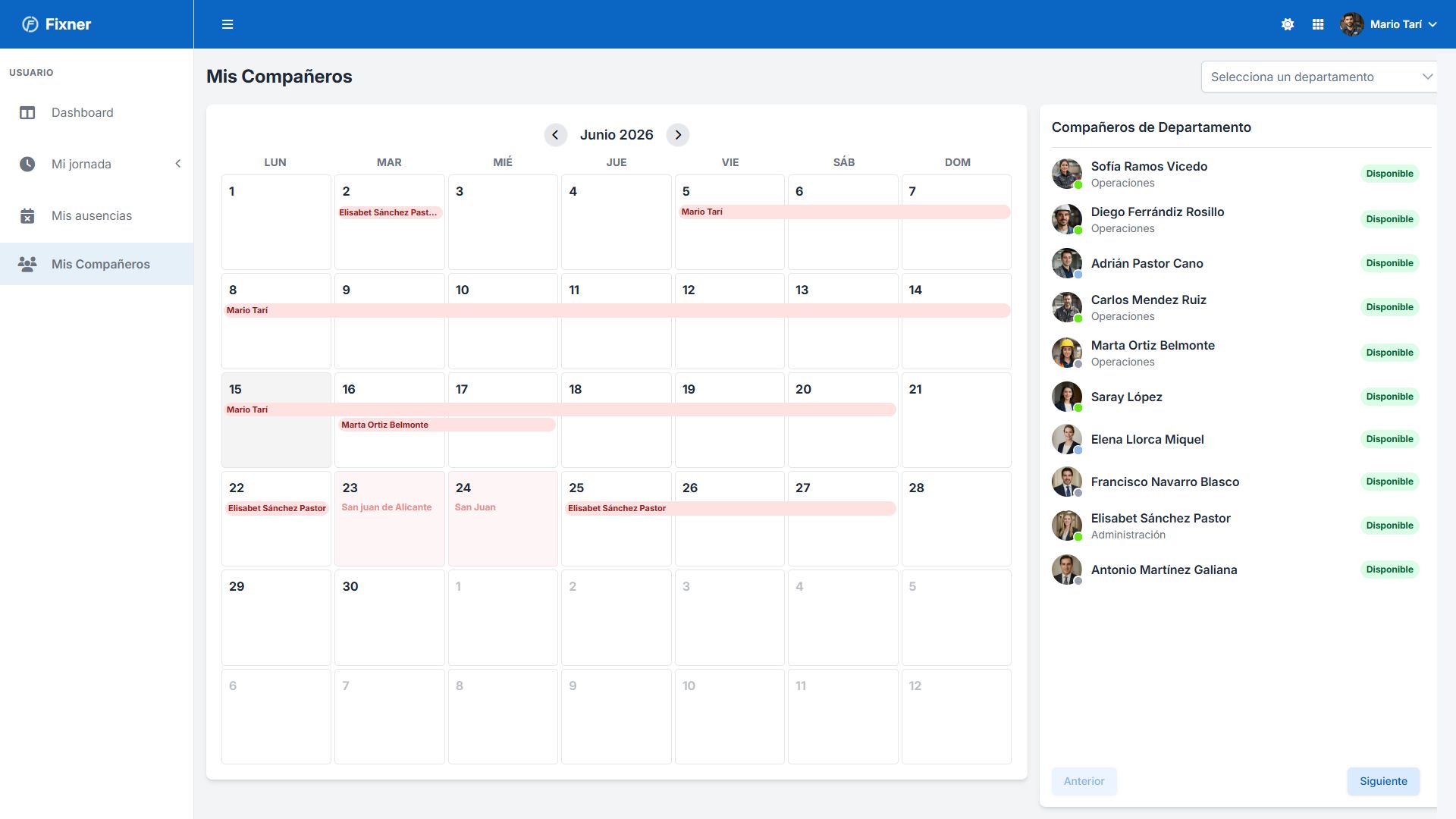Screen dimensions: 1456x819
Task: Click the Administración label under Elisabet Sánchez Pastor
Action: (x=1128, y=535)
